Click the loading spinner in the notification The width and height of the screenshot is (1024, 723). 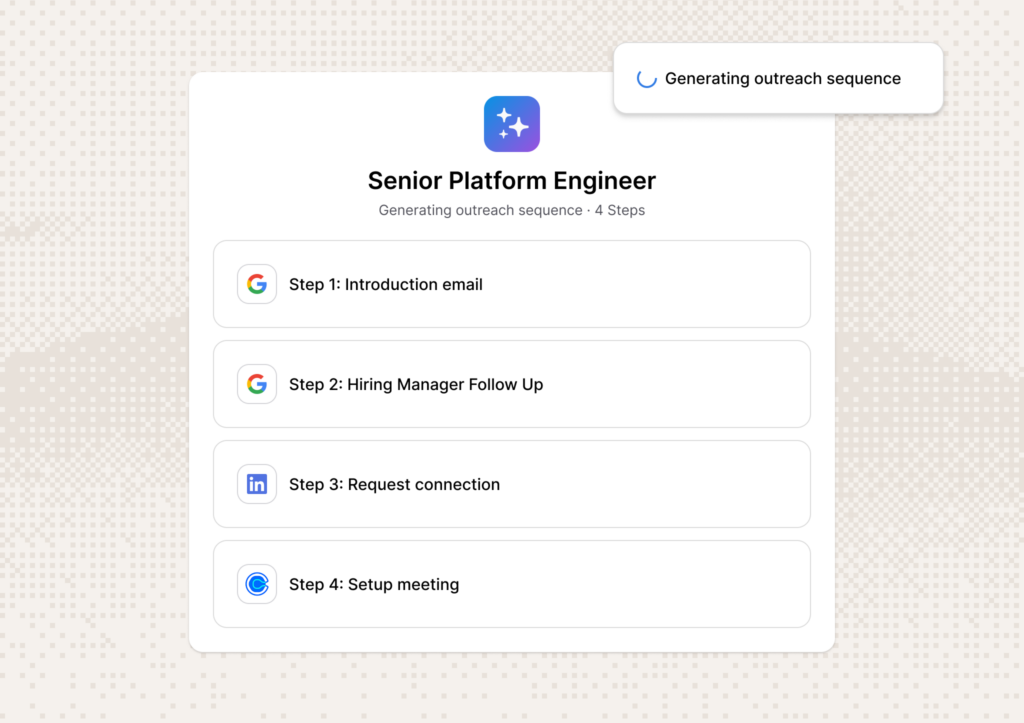[x=647, y=78]
